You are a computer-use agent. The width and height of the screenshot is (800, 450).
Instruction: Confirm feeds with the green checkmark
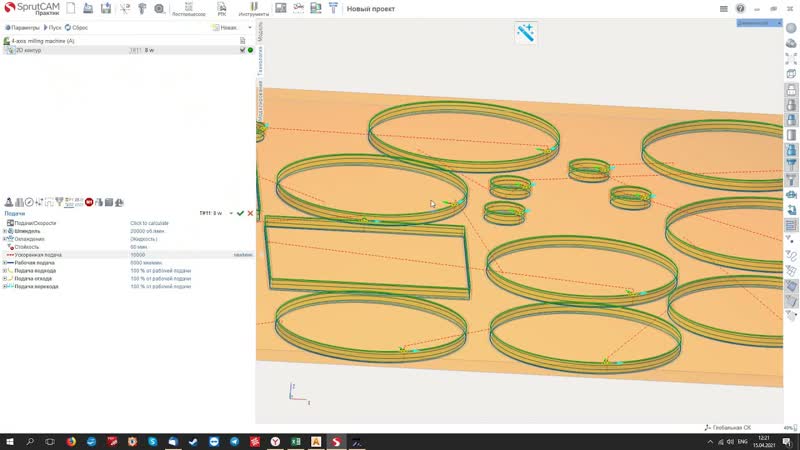[240, 213]
